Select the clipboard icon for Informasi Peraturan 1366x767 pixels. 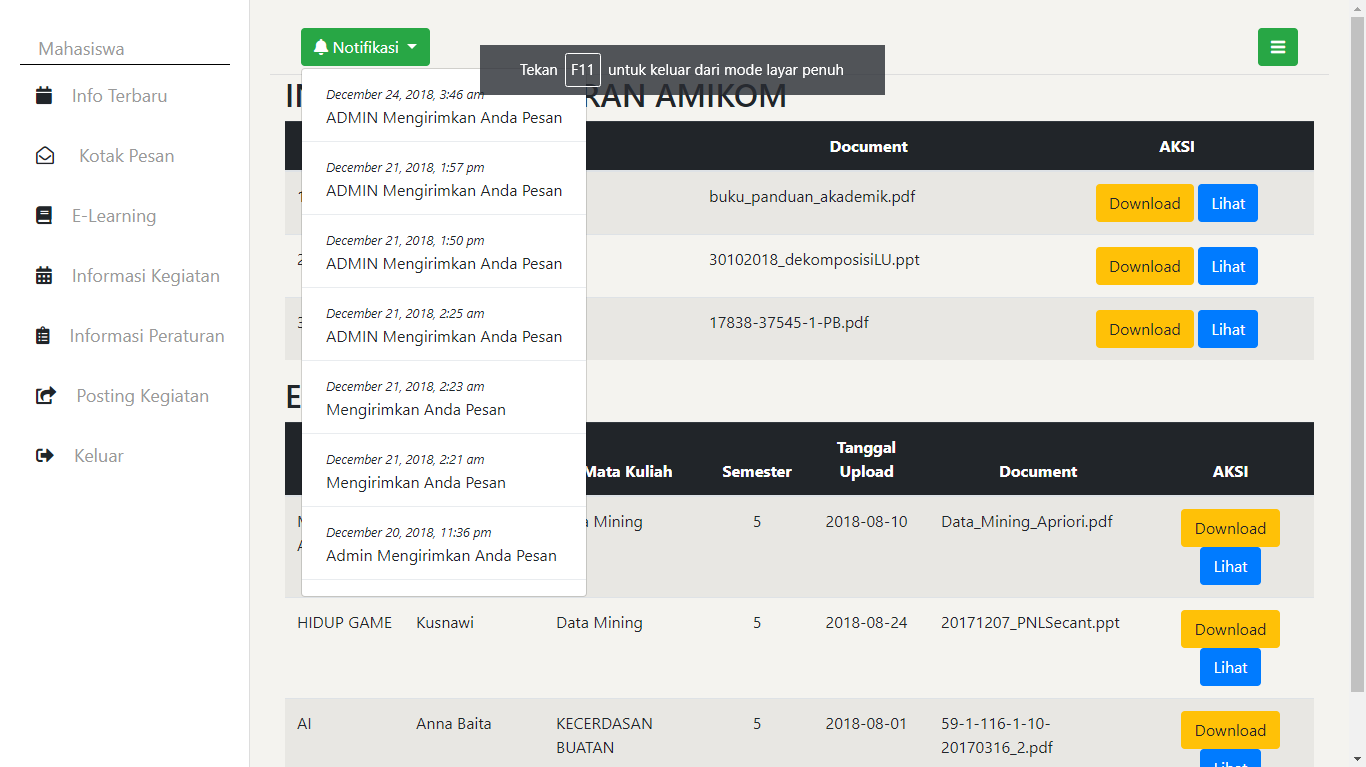[44, 335]
